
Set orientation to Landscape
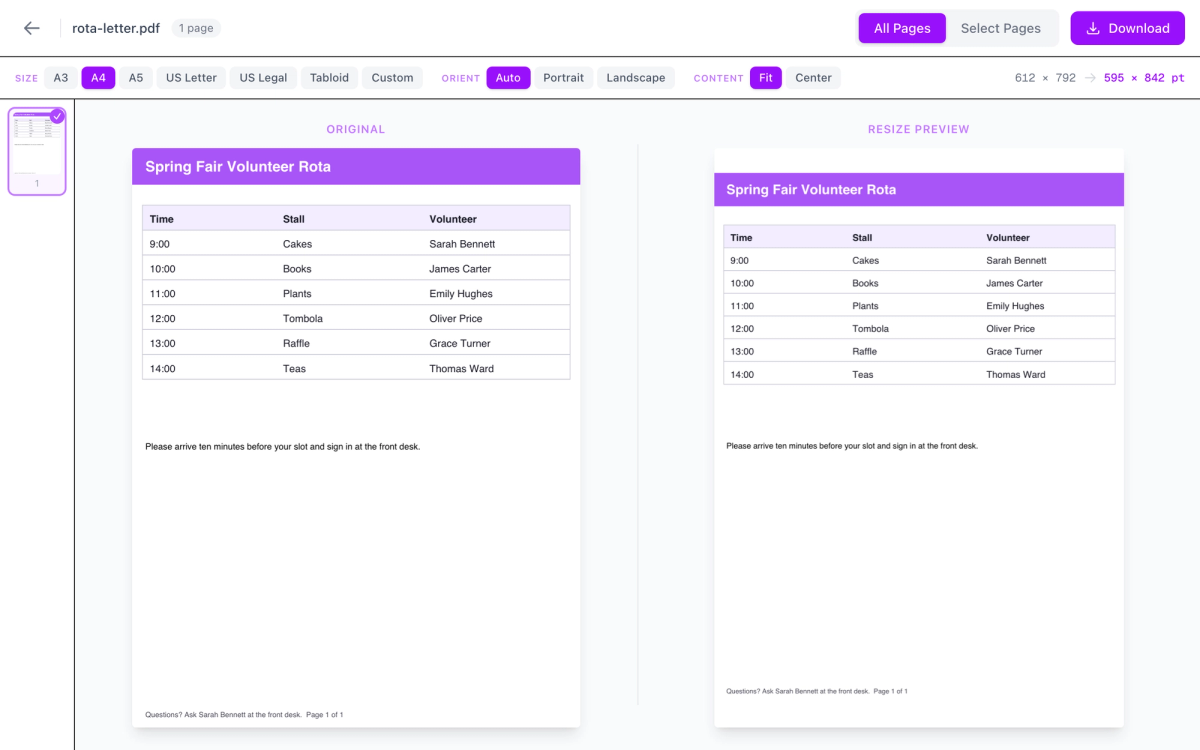click(x=635, y=78)
